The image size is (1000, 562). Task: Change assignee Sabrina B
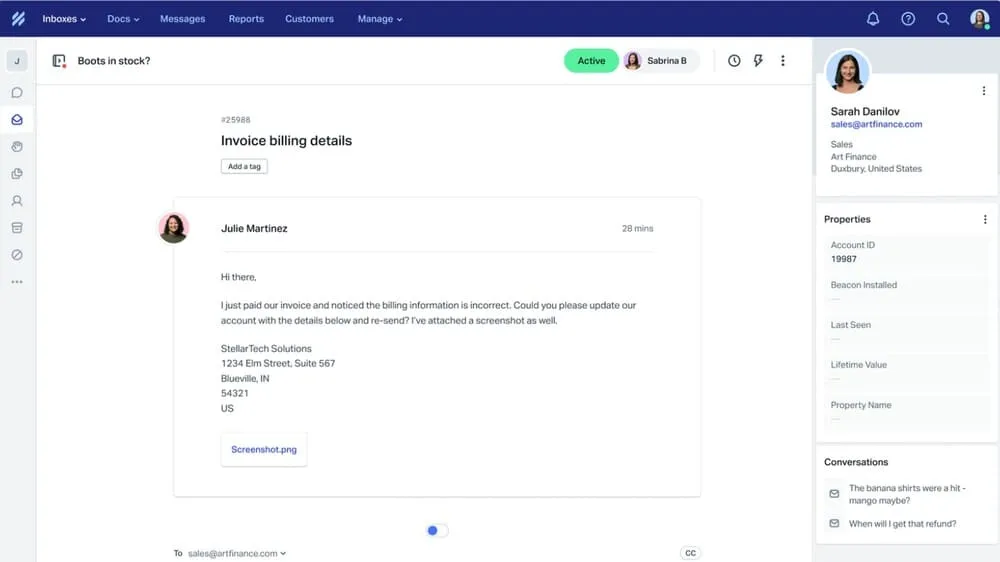(x=659, y=61)
